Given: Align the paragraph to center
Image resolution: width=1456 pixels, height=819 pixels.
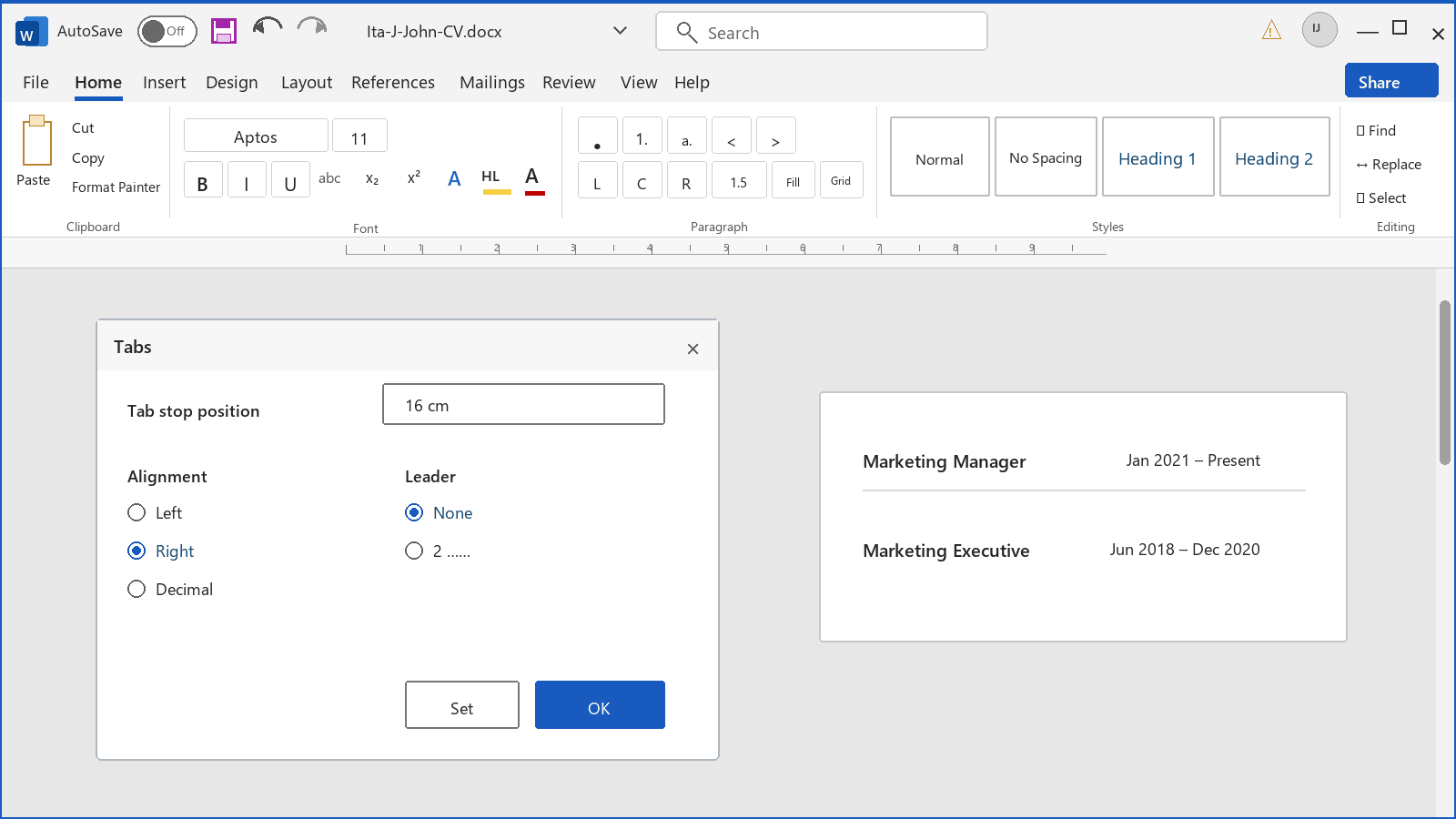Looking at the screenshot, I should [x=642, y=180].
